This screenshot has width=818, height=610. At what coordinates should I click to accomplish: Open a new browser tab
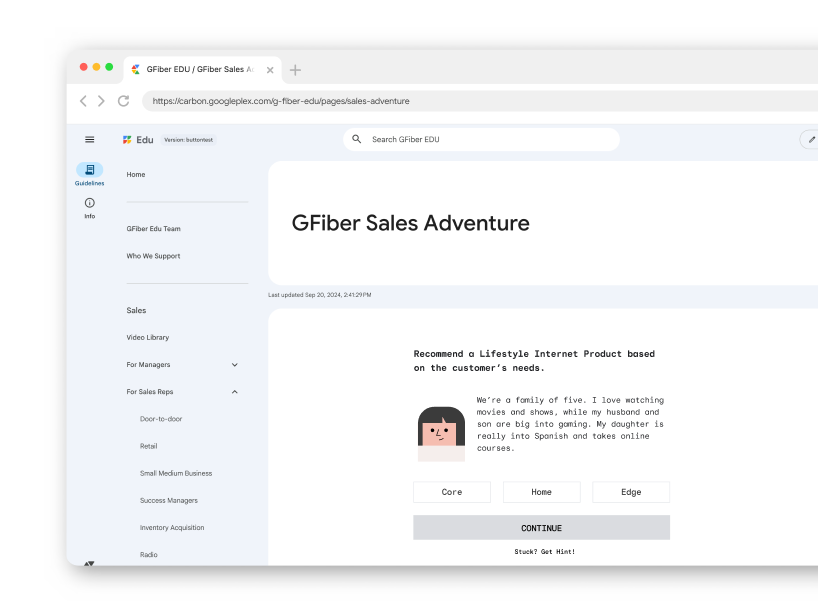coord(295,70)
